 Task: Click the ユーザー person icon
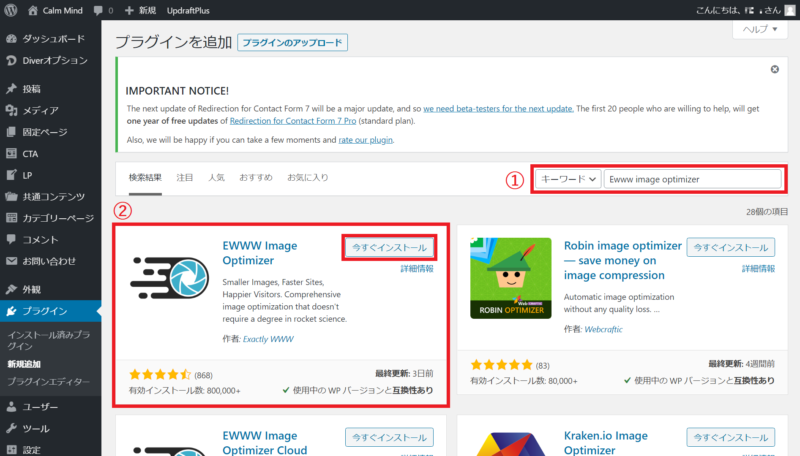pos(11,407)
